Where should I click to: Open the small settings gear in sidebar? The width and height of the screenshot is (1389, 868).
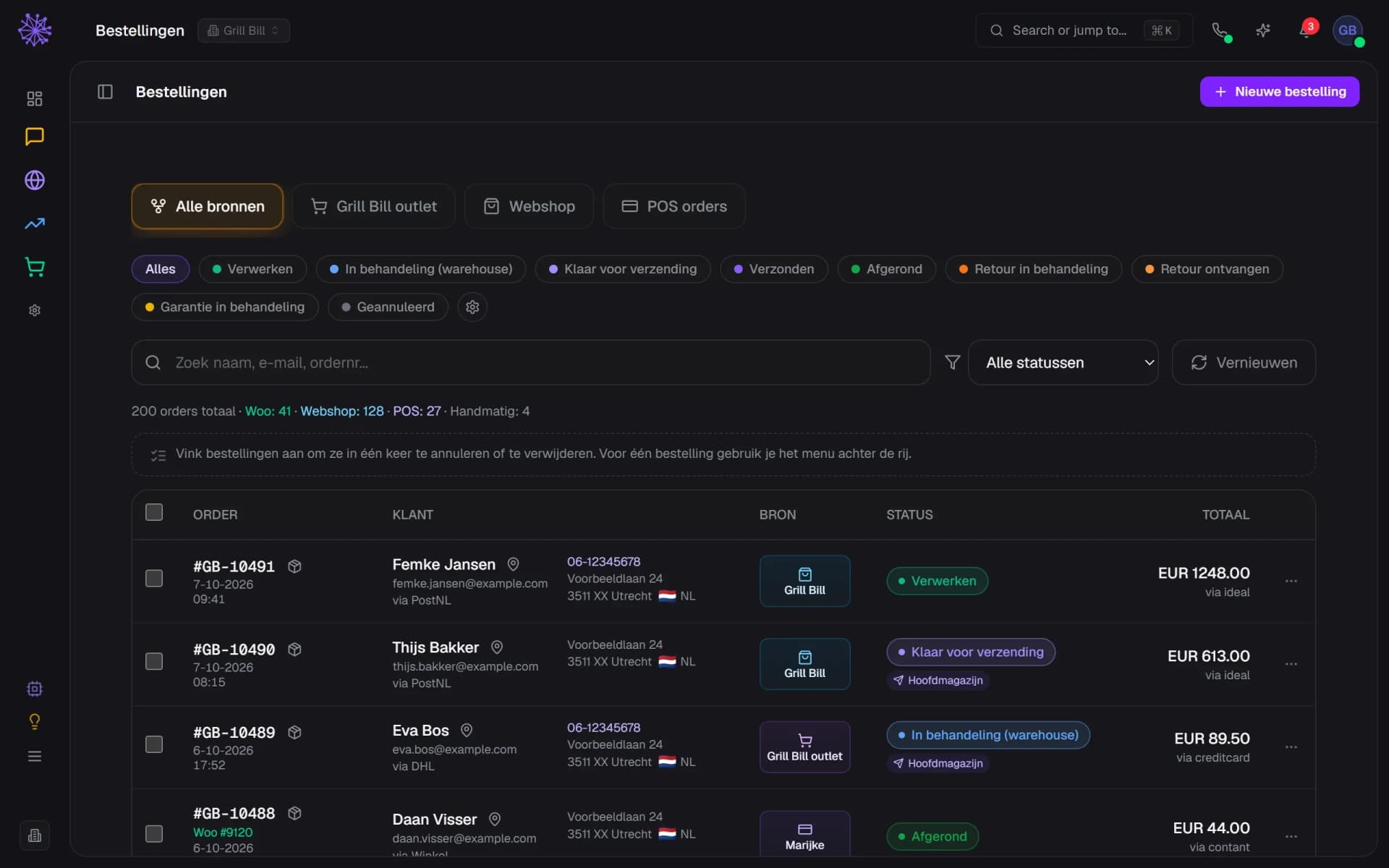pyautogui.click(x=34, y=310)
